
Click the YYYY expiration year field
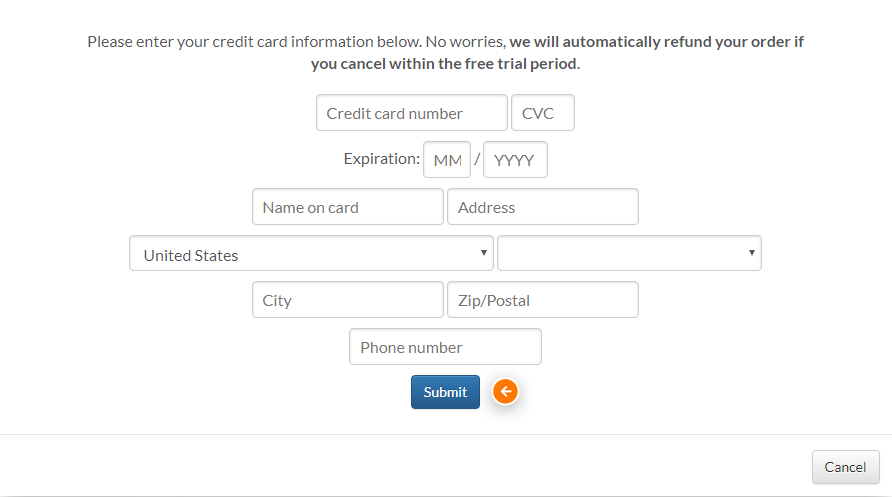click(515, 160)
